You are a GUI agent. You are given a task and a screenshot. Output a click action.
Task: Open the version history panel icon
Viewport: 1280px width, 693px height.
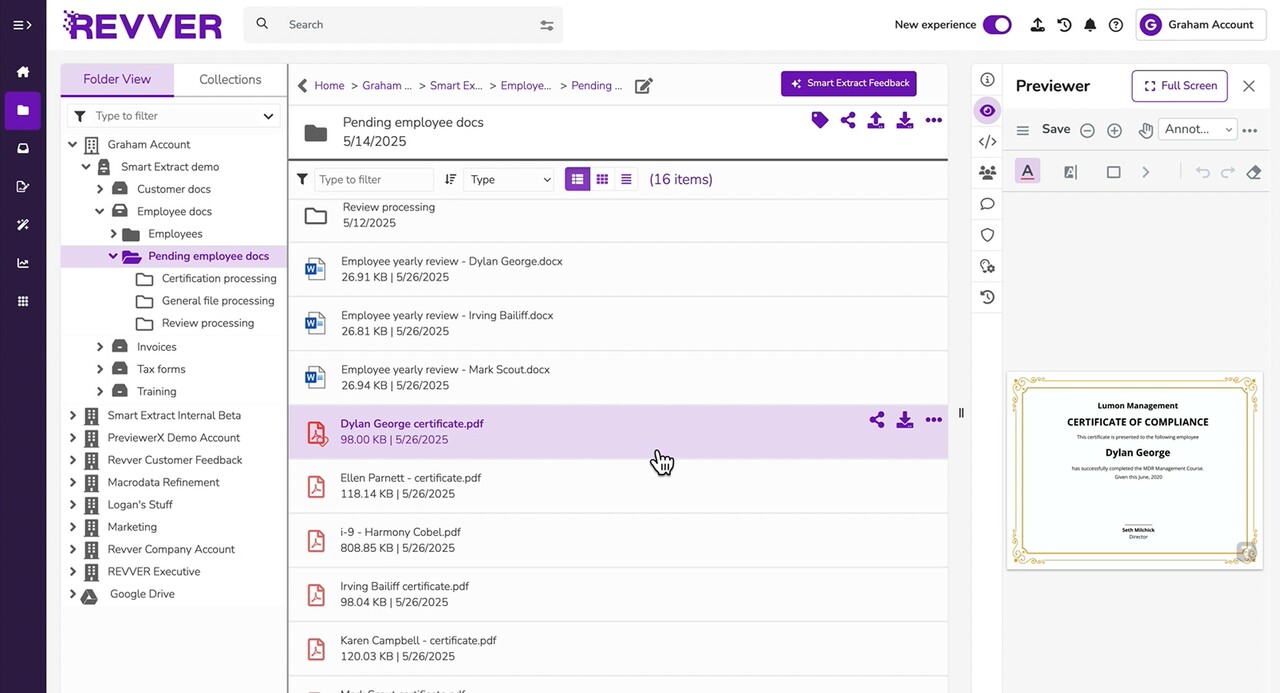tap(988, 297)
